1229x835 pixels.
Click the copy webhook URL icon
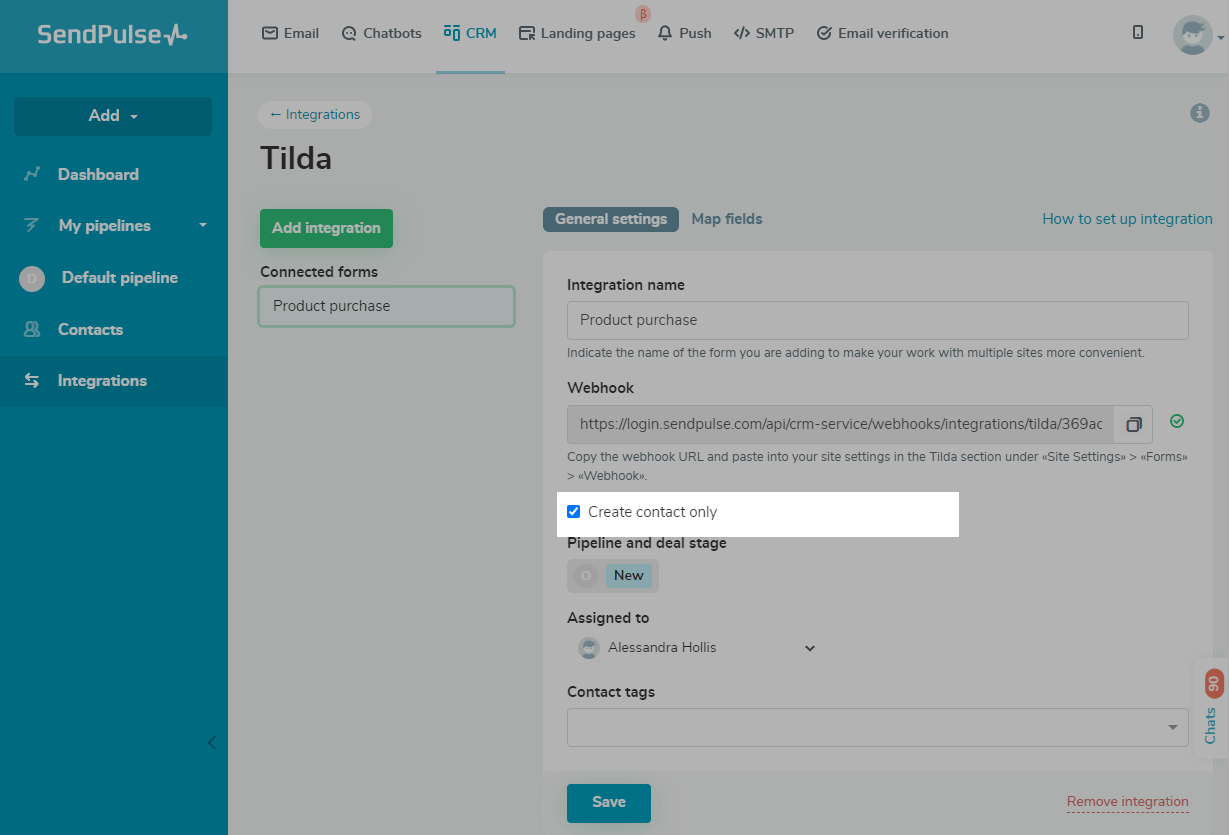(x=1133, y=425)
